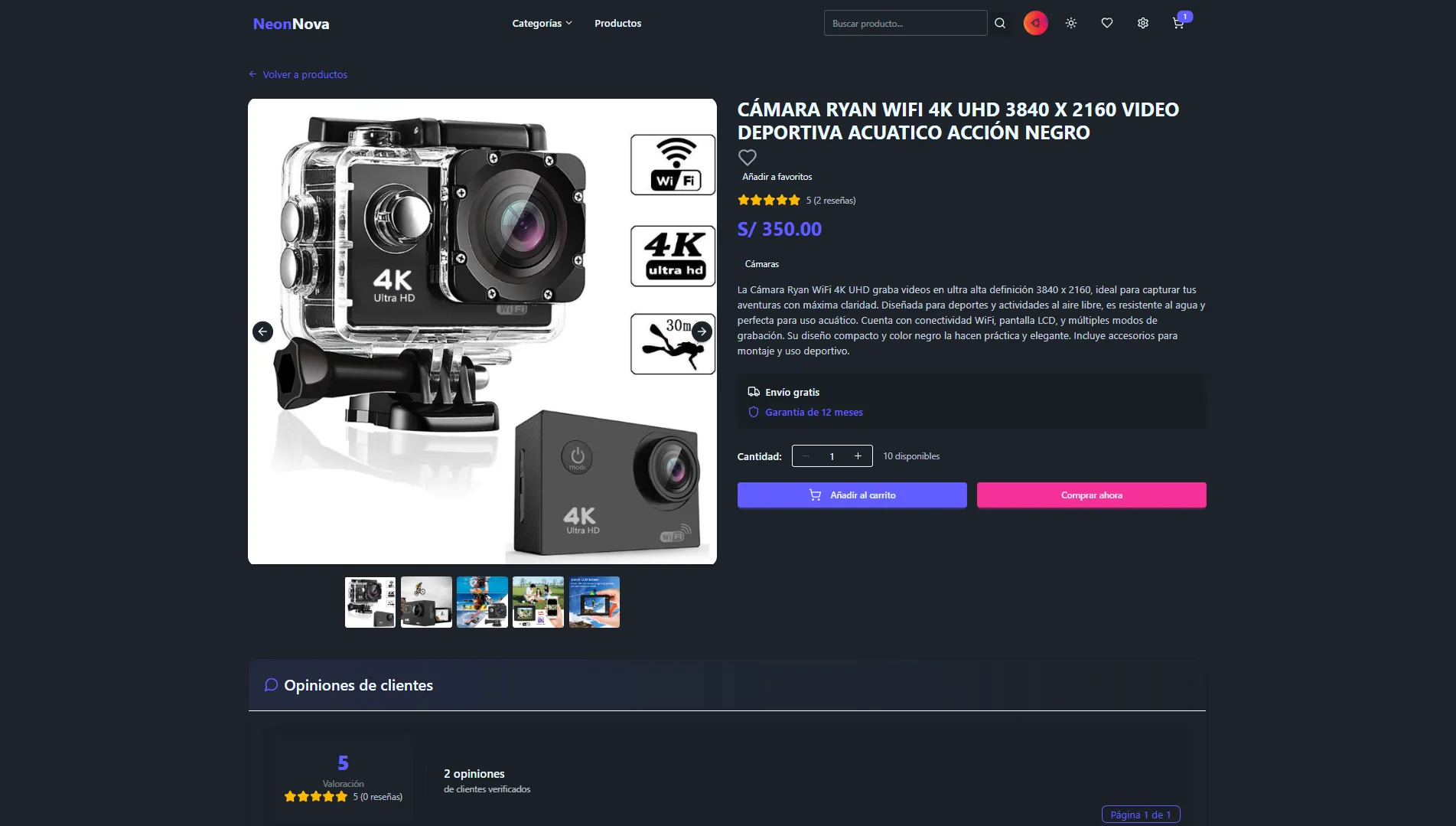This screenshot has height=826, width=1456.
Task: Show previous product image arrow
Action: [x=262, y=331]
